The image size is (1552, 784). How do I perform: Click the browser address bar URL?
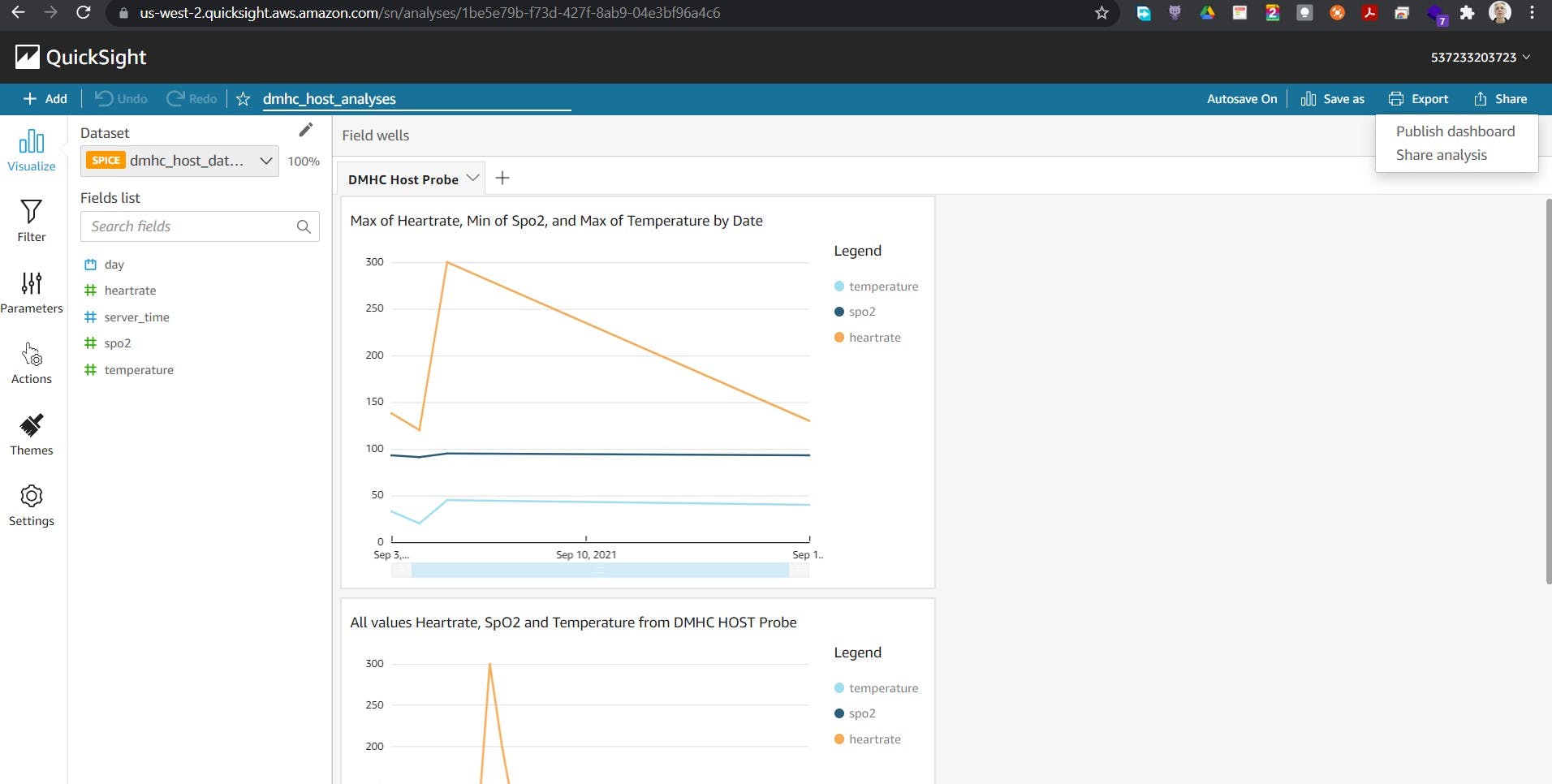tap(430, 13)
